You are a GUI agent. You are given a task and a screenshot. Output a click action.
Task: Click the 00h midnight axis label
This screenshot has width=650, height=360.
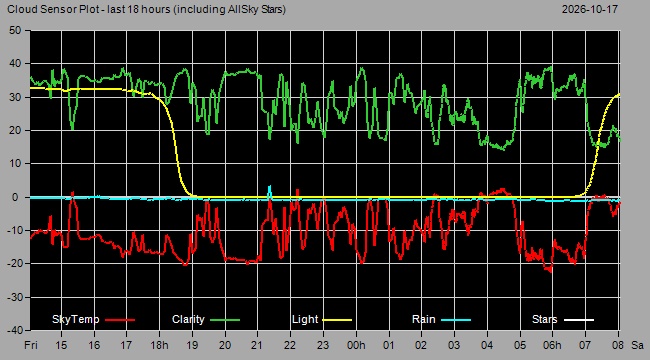click(357, 345)
